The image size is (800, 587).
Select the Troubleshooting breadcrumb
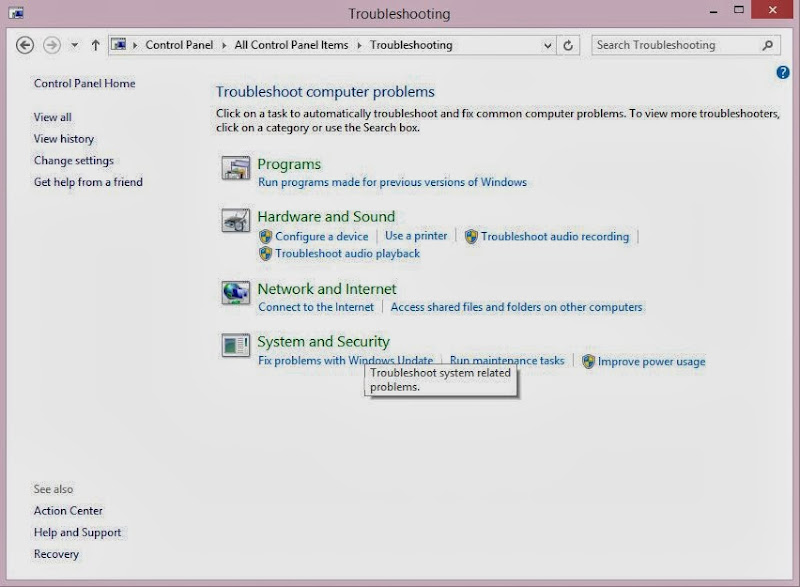coord(411,45)
